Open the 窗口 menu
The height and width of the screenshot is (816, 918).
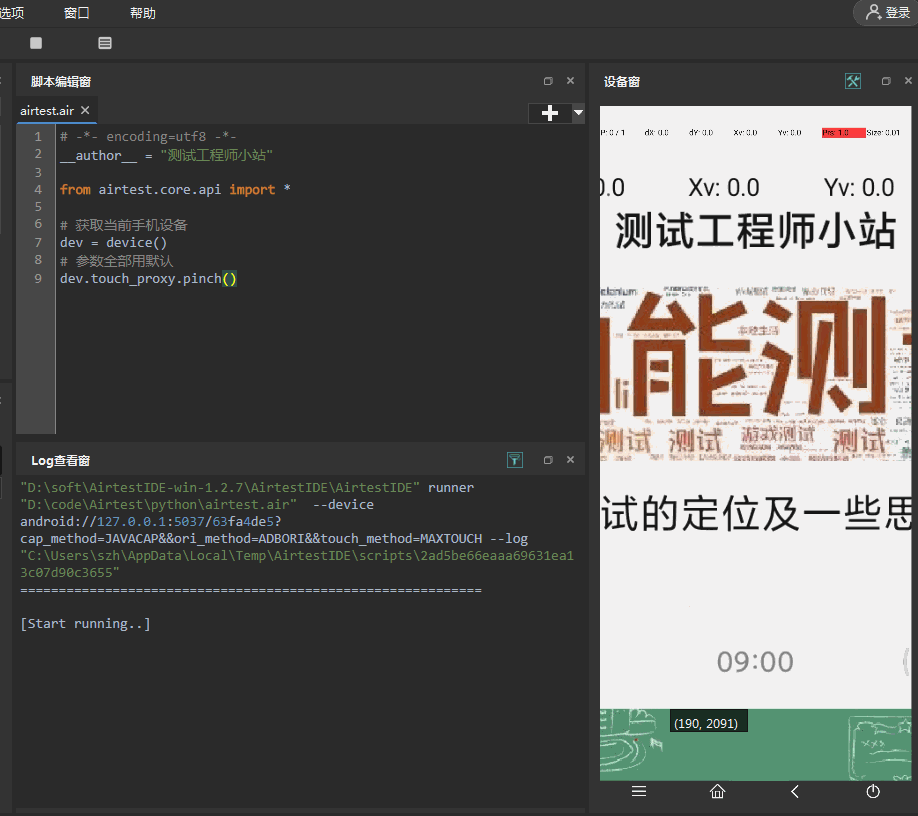coord(77,13)
